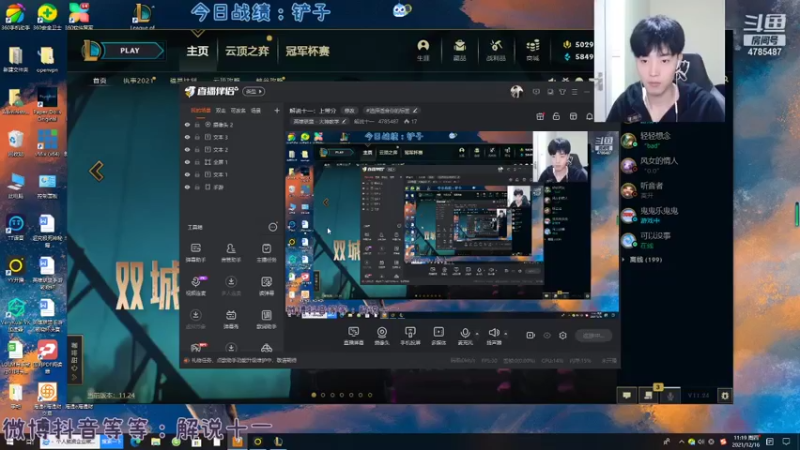Select the last carousel dot in League client
This screenshot has height=450, width=800.
click(x=370, y=395)
